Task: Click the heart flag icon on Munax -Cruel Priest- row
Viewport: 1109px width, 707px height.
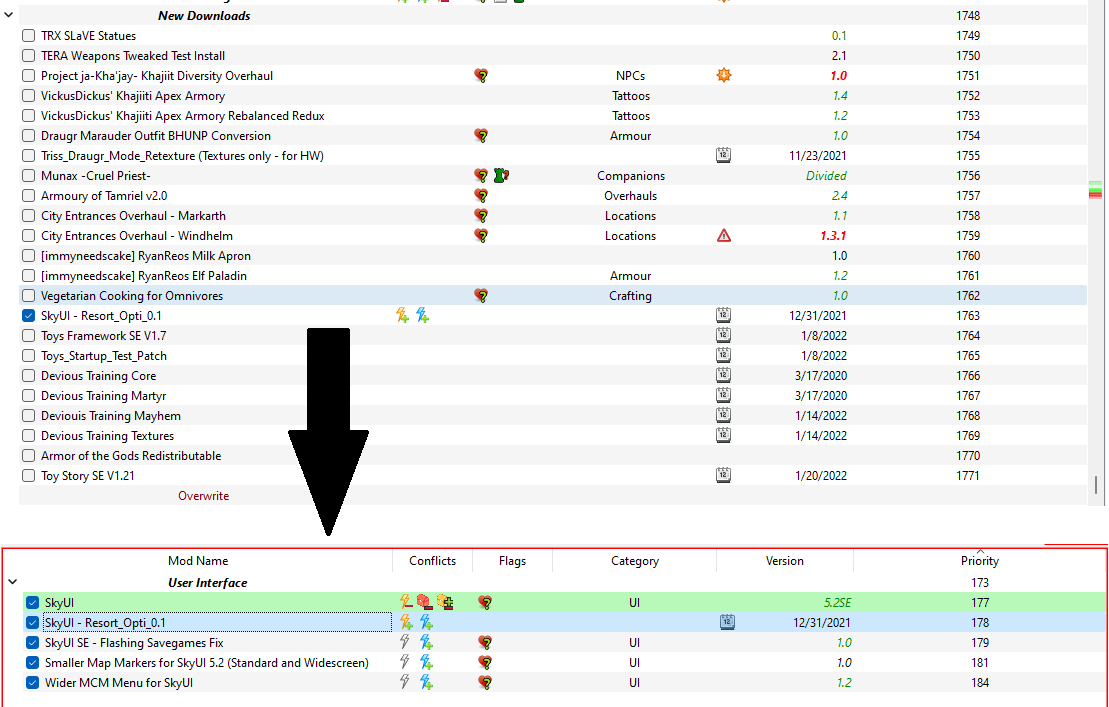Action: [x=481, y=175]
